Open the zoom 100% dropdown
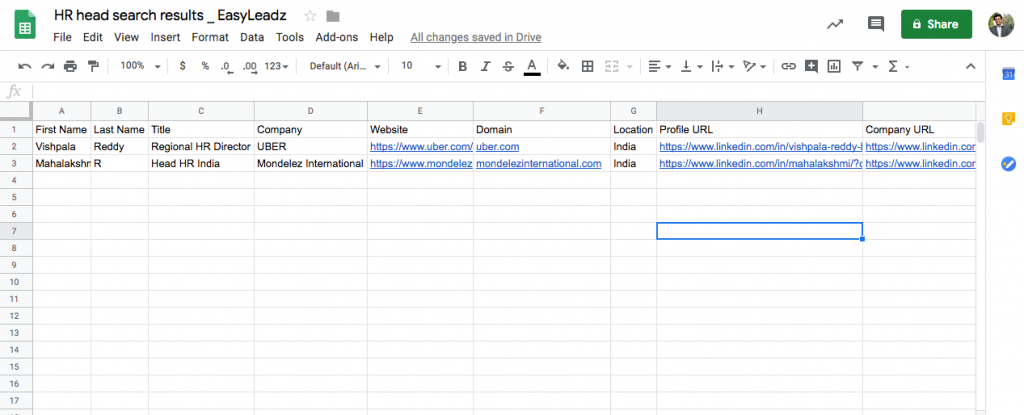 tap(140, 66)
